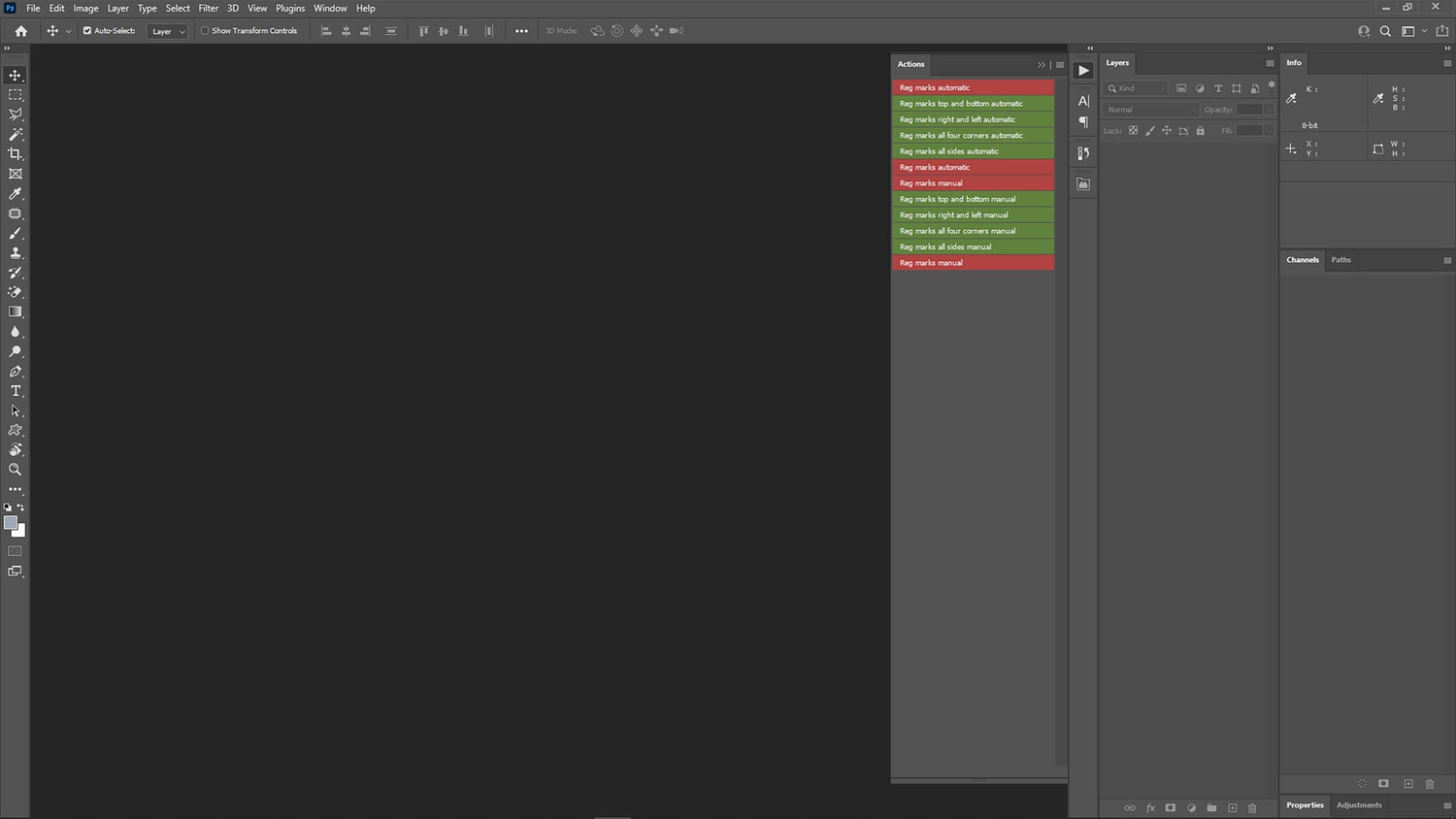Screen dimensions: 1456x819
Task: Select the Crop tool
Action: 15,154
